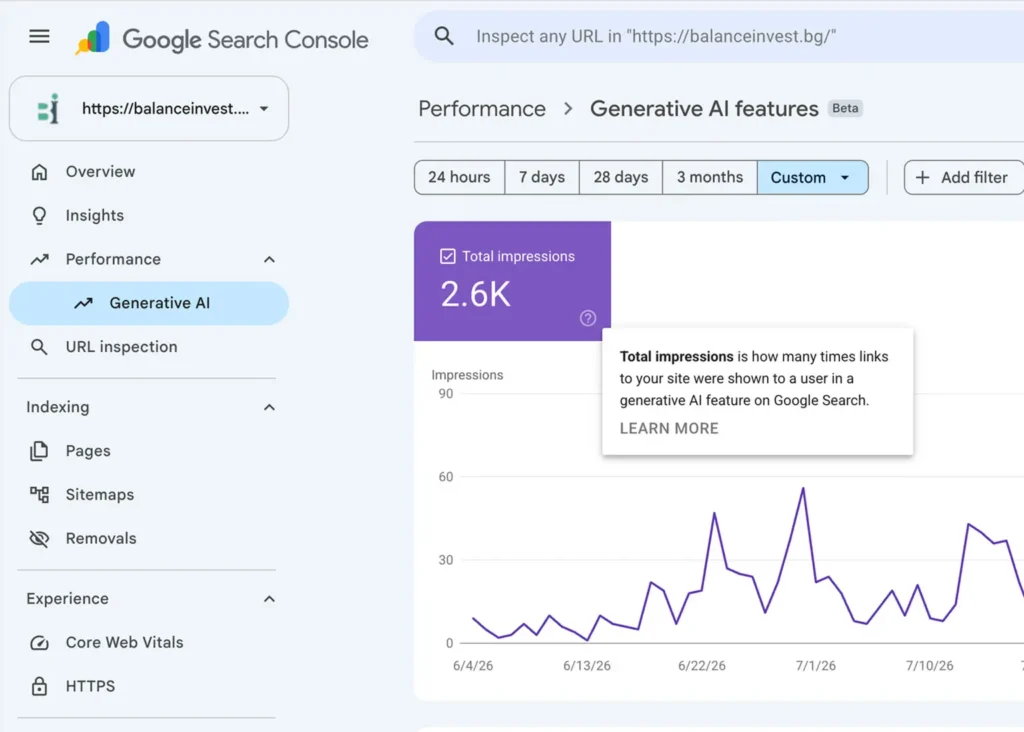Click the Generative AI trend icon
The width and height of the screenshot is (1024, 732).
[83, 303]
